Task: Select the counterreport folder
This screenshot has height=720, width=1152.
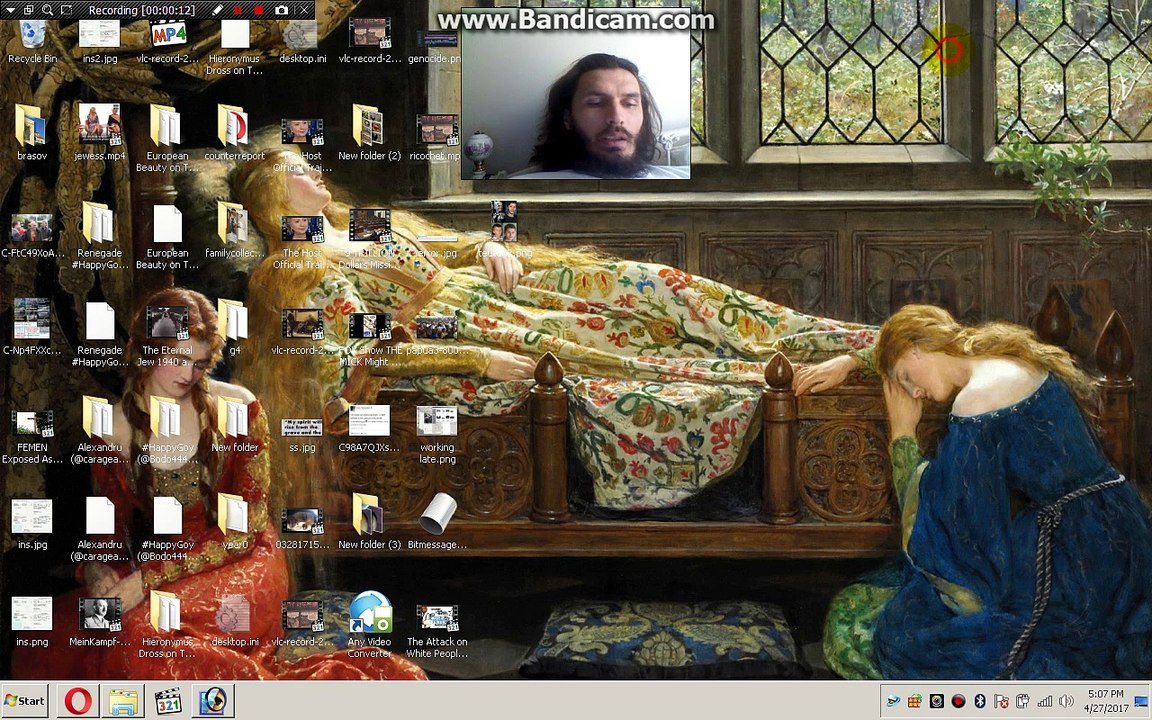Action: [x=234, y=132]
